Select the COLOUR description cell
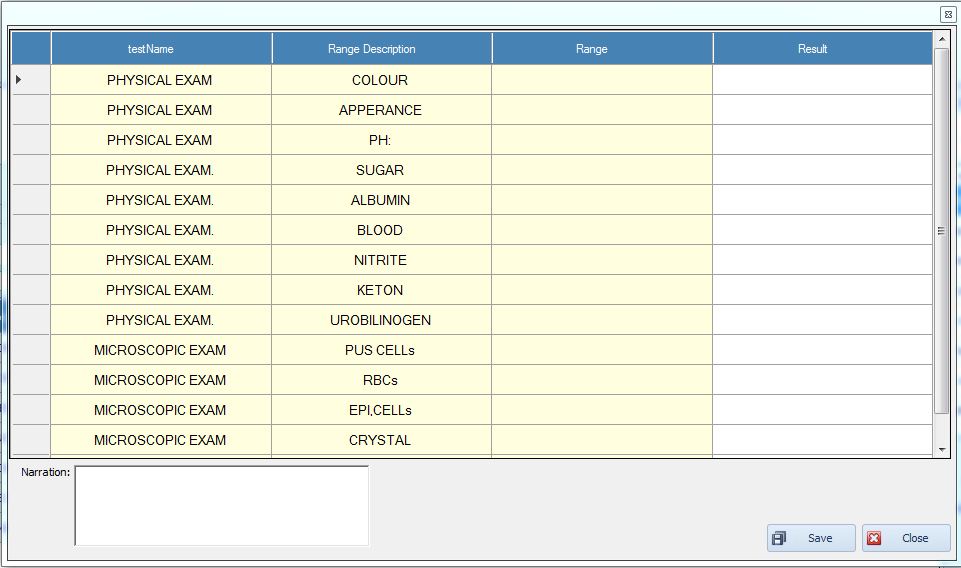 click(382, 80)
